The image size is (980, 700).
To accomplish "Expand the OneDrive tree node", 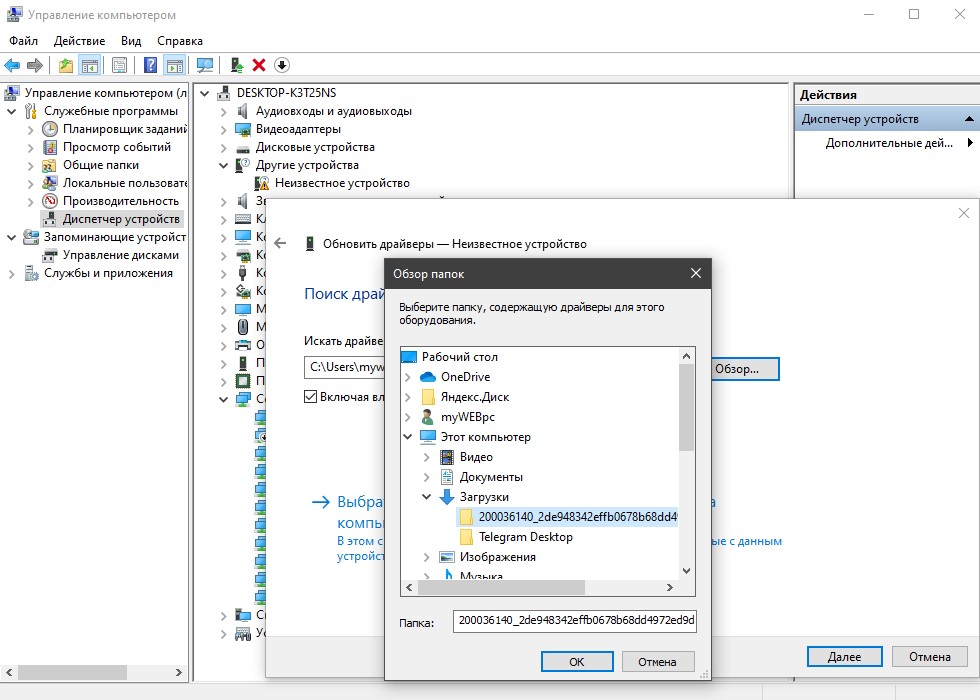I will pyautogui.click(x=408, y=377).
